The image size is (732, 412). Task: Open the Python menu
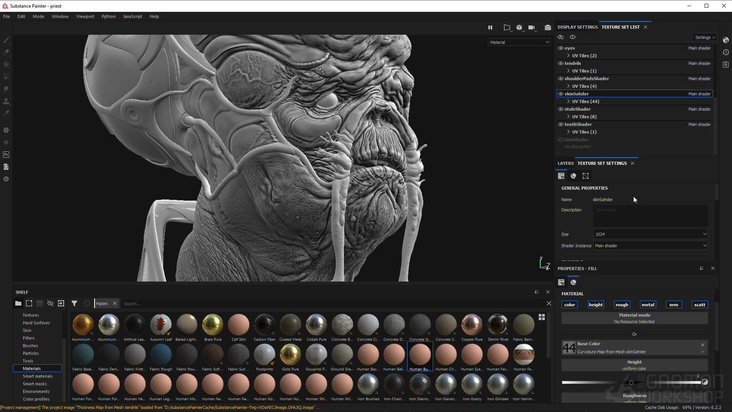coord(108,16)
